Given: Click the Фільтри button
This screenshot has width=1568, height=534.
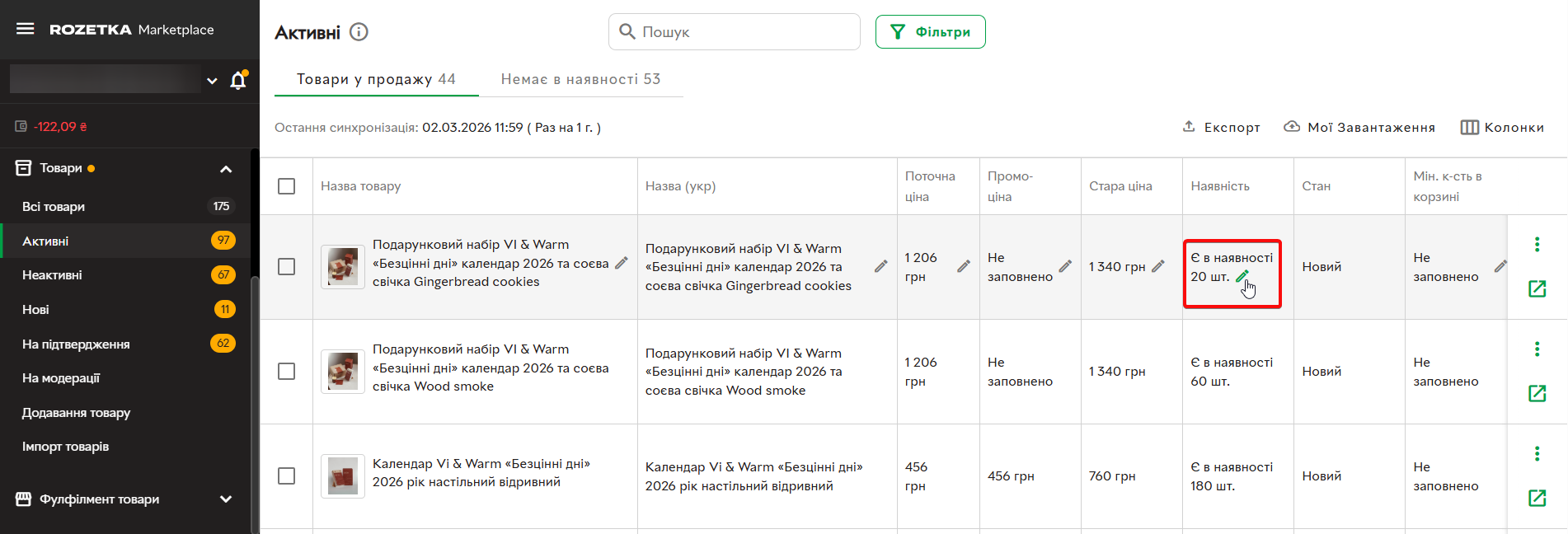Looking at the screenshot, I should (x=930, y=32).
